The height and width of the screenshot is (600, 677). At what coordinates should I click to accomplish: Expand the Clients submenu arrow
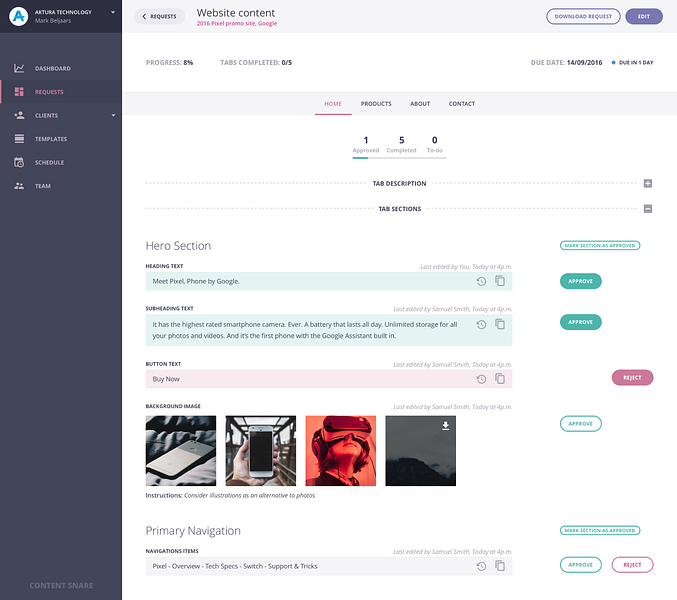(x=114, y=115)
